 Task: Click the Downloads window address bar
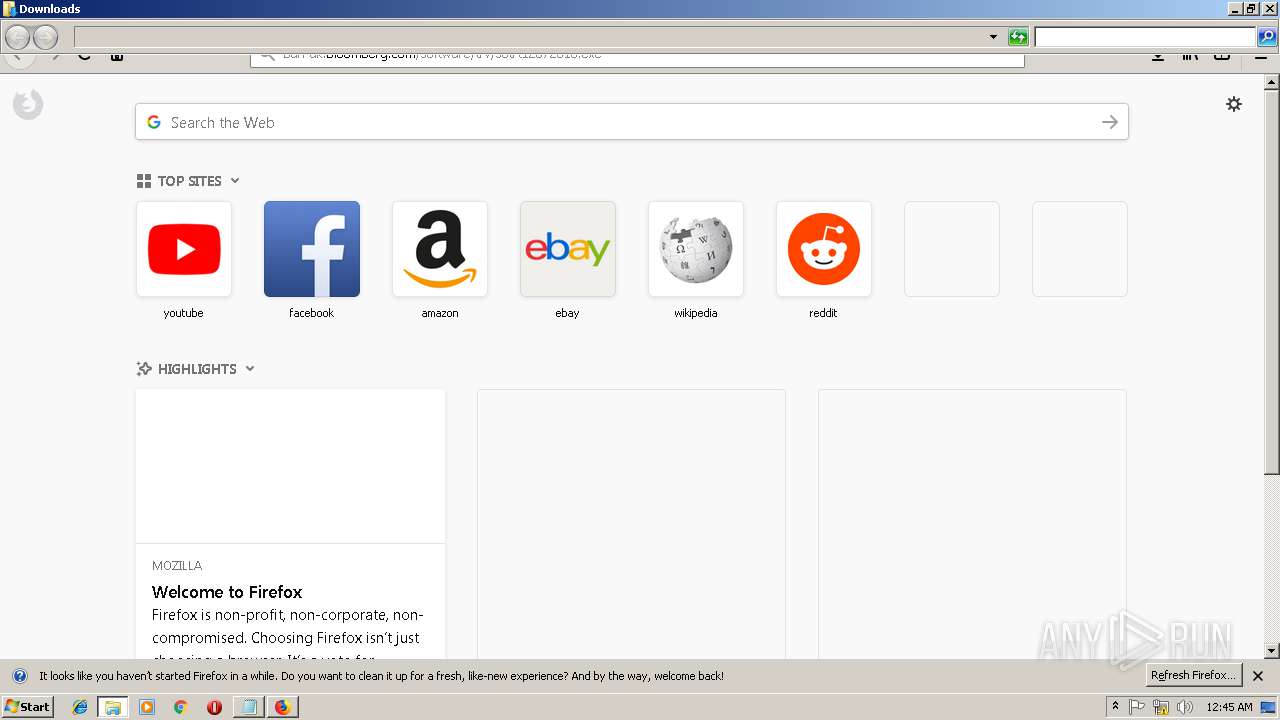coord(530,37)
